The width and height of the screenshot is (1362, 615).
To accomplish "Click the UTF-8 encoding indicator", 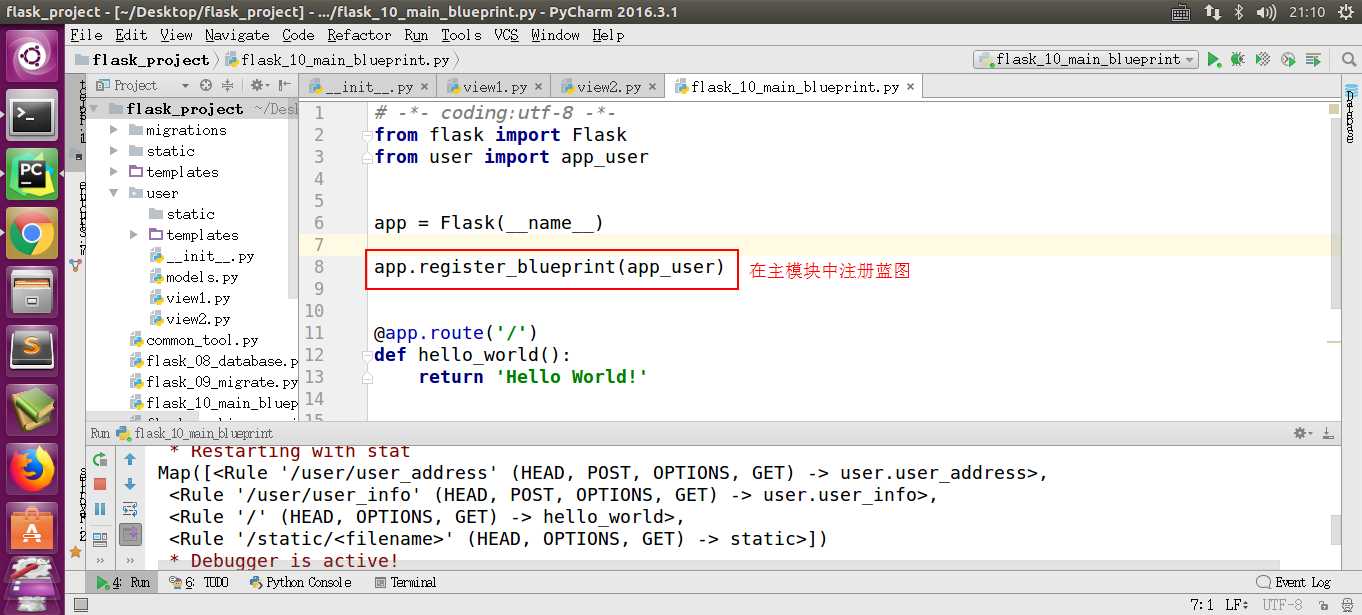I will tap(1282, 605).
